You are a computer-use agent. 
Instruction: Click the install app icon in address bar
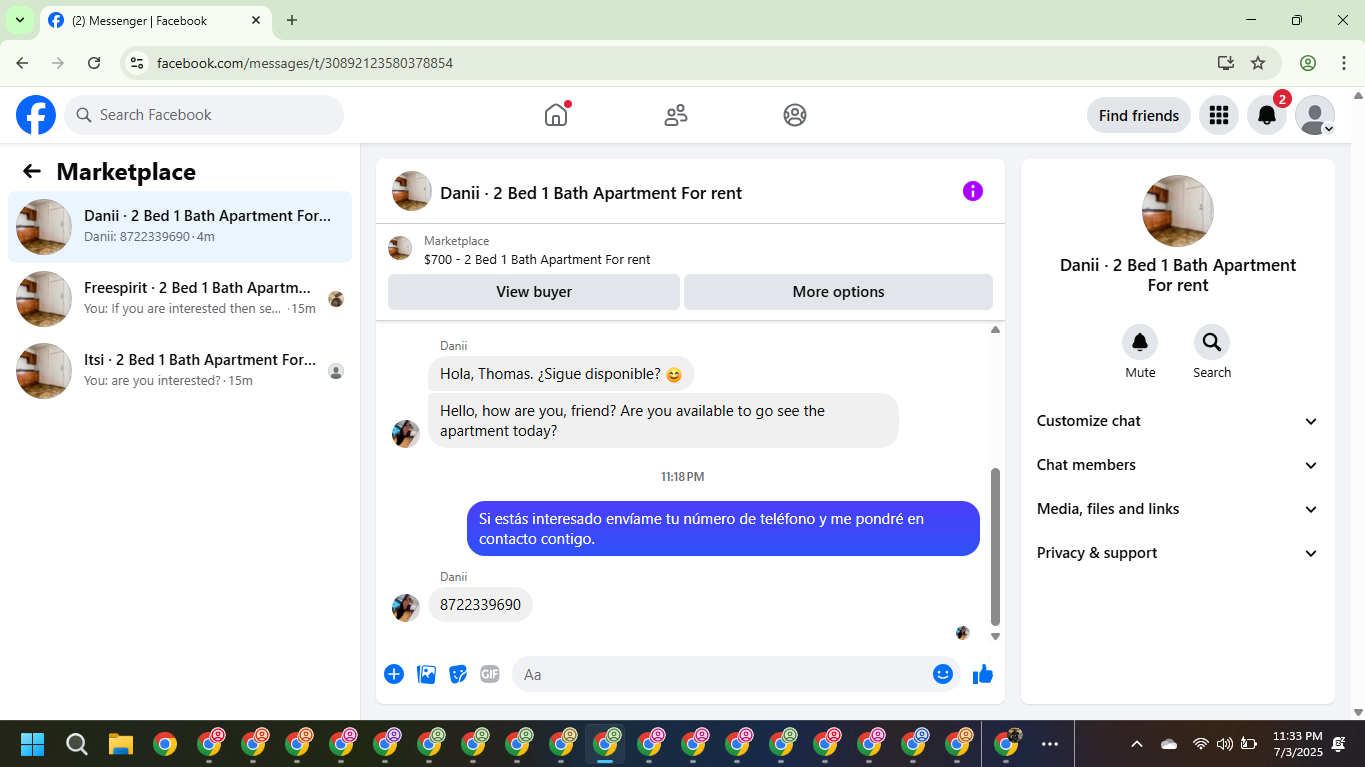coord(1226,63)
